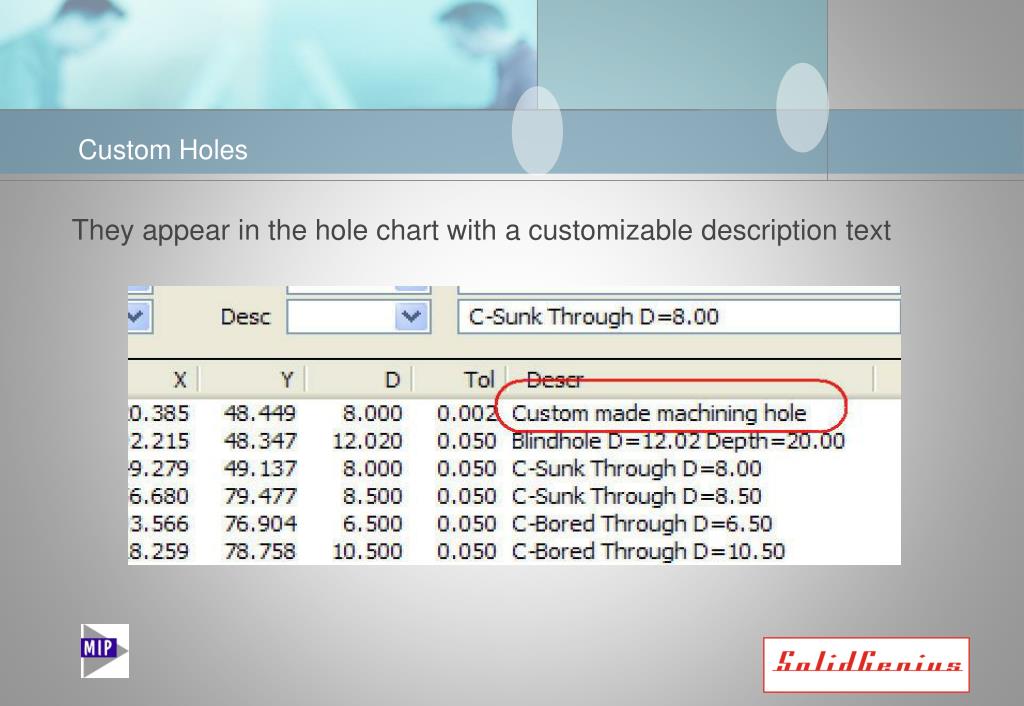Click the partially visible dropdown left of Desc
Screen dimensions: 1024x706
tap(139, 317)
